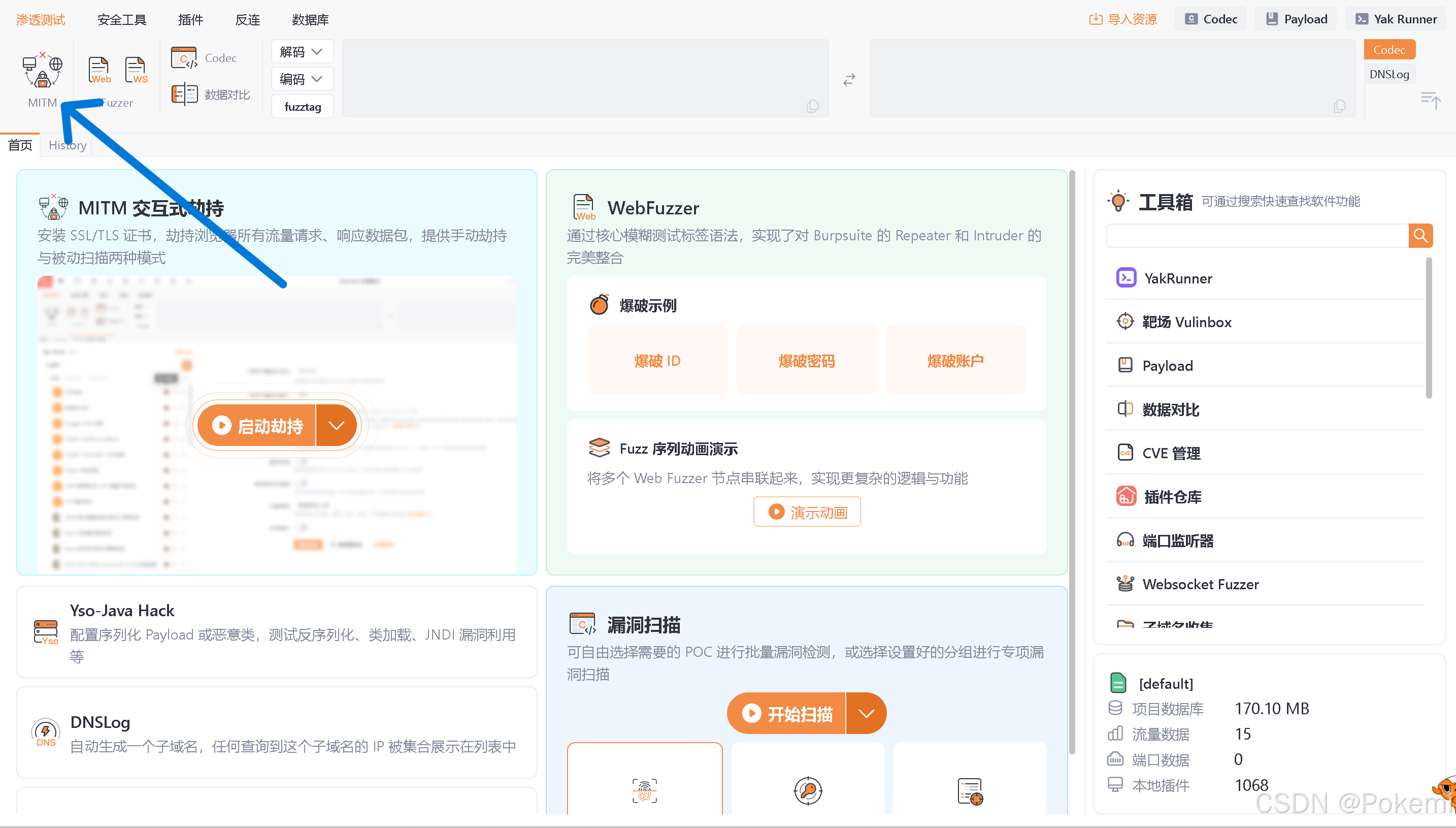Click the 演示动画 demo animation button
Viewport: 1456px width, 828px height.
coord(806,512)
